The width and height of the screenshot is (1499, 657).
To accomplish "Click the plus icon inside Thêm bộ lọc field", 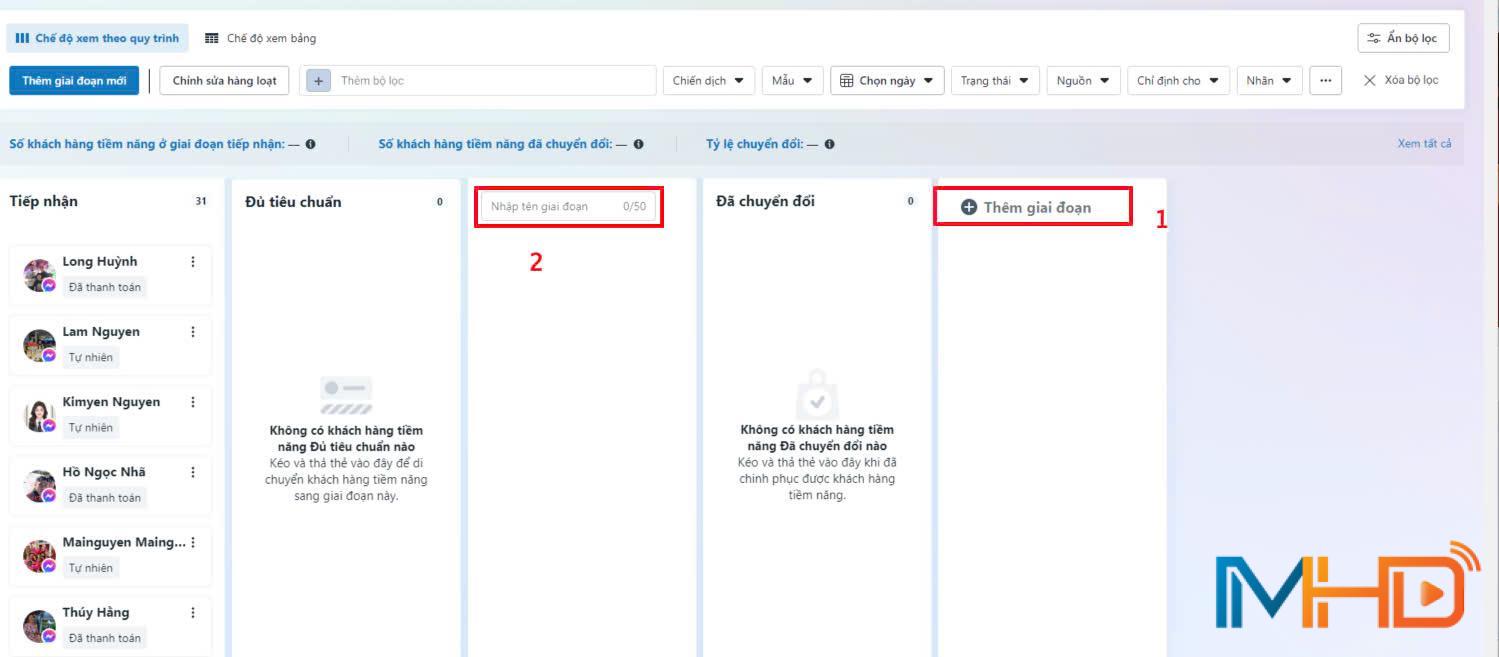I will [x=318, y=80].
